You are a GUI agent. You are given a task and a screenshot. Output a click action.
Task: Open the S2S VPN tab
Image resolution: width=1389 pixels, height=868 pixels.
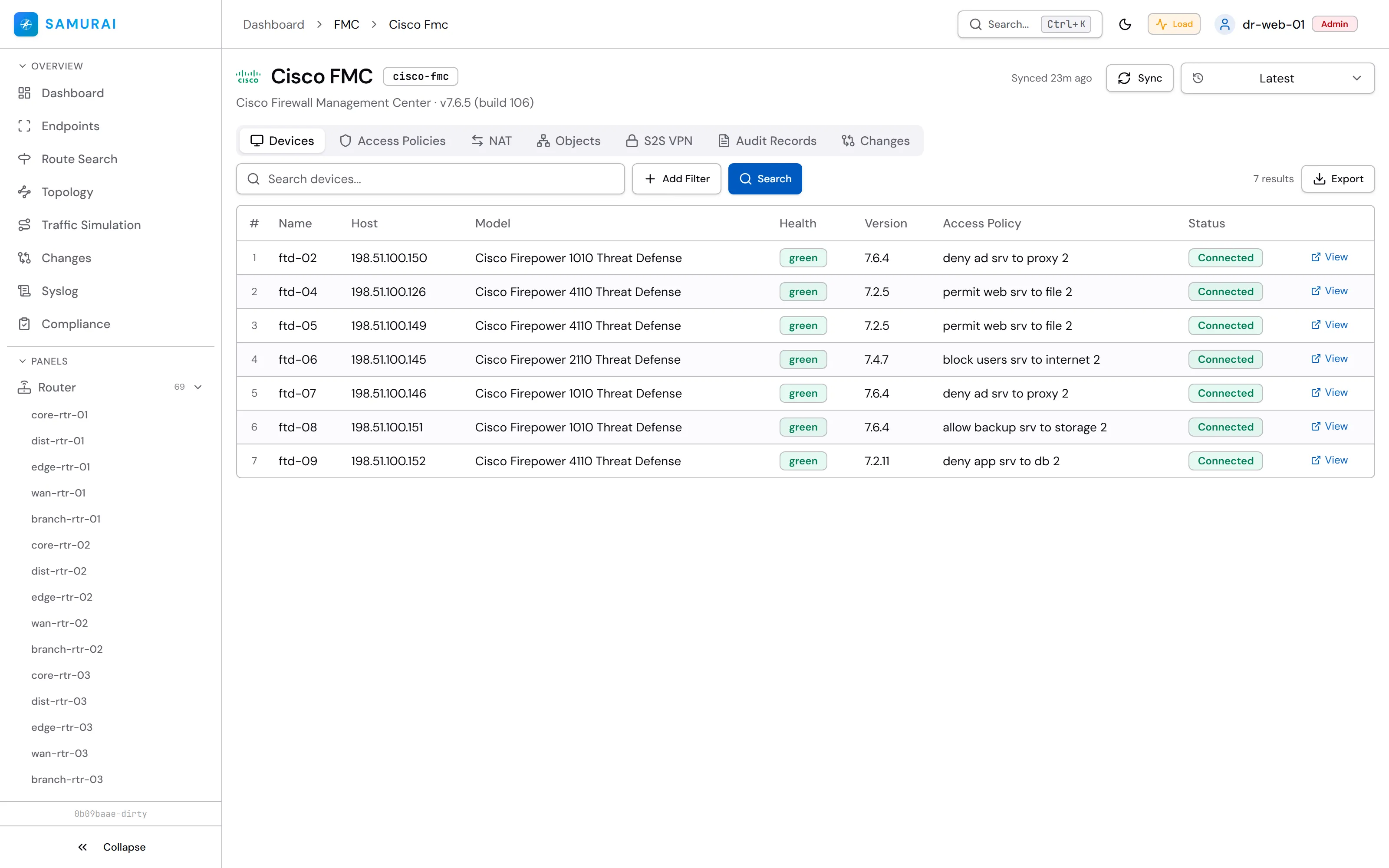click(x=659, y=141)
